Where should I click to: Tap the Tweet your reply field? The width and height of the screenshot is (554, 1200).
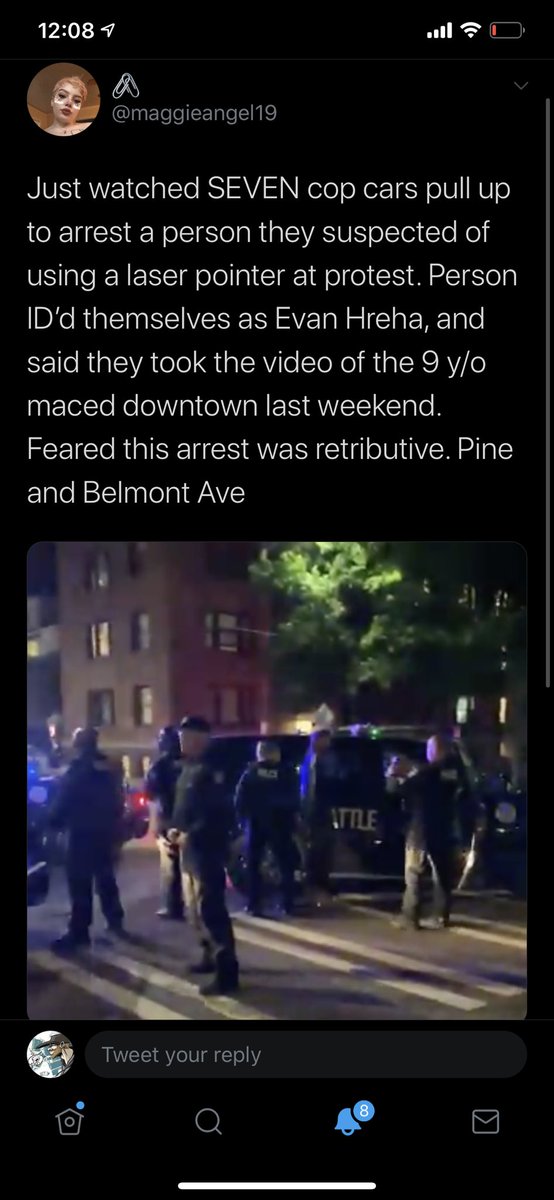tap(305, 1054)
